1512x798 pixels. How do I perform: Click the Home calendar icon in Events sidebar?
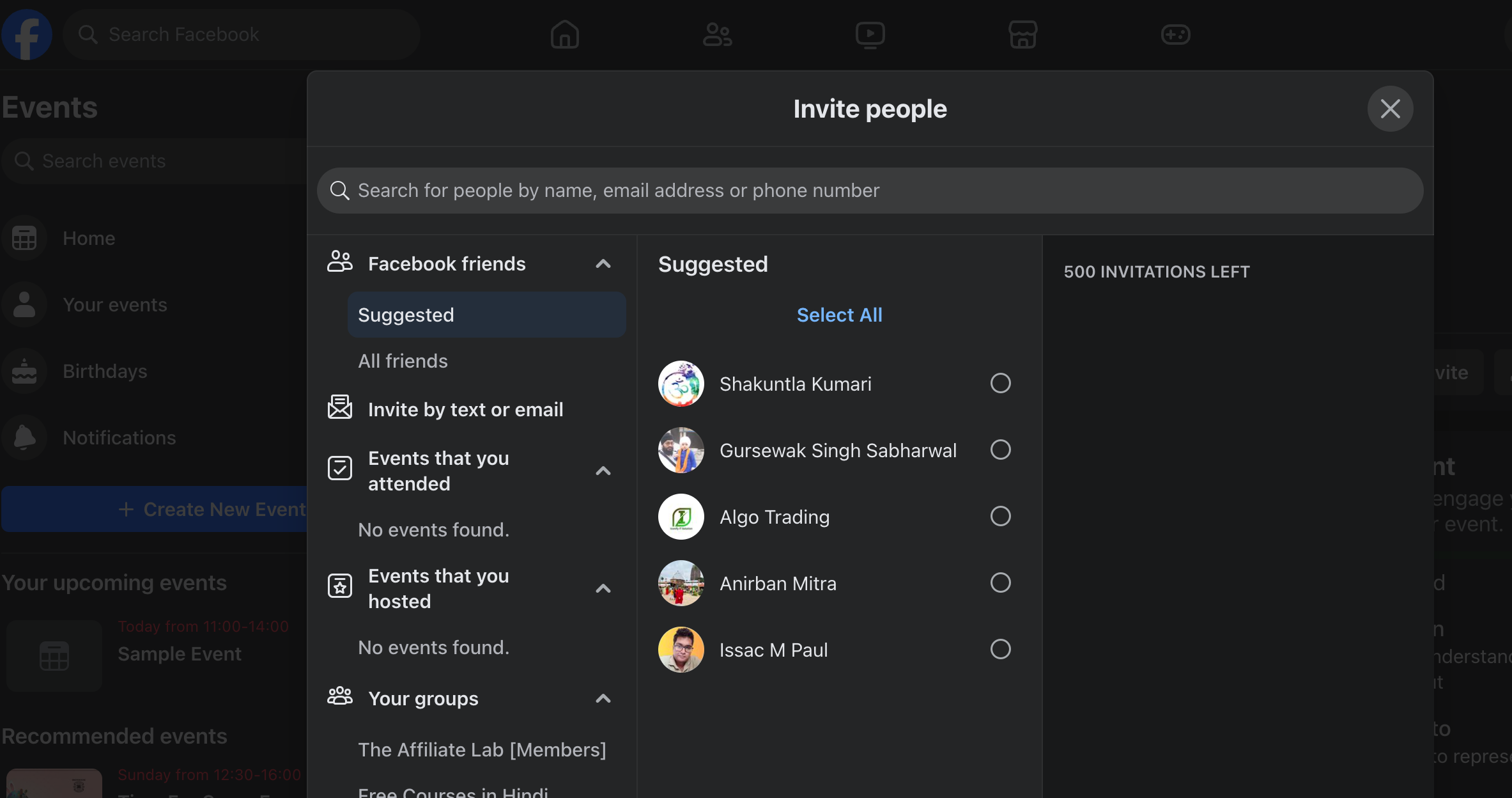tap(24, 239)
